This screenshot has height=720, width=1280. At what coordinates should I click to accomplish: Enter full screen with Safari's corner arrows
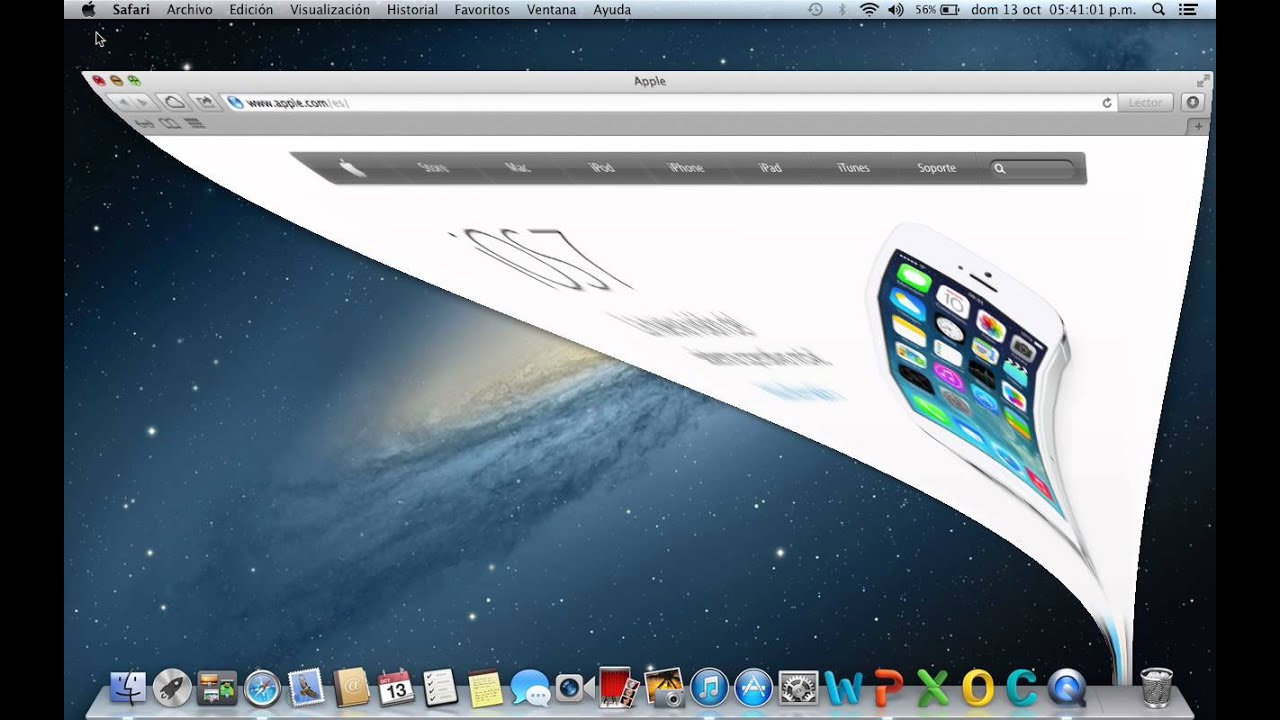click(x=1202, y=81)
